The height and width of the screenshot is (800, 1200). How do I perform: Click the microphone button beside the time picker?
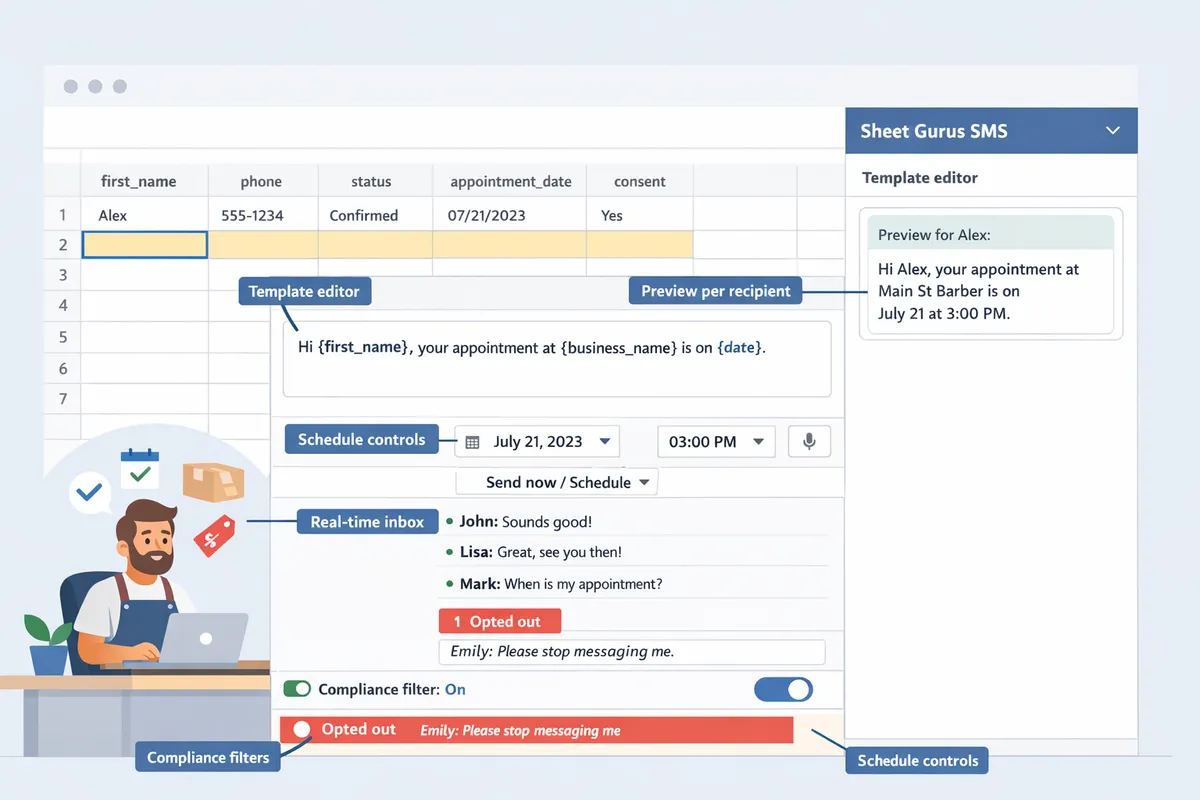(809, 441)
